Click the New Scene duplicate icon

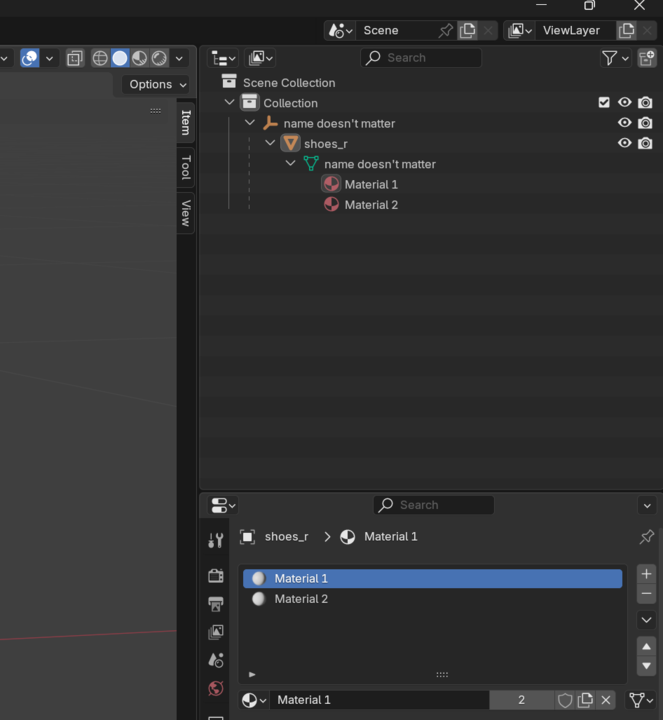467,31
